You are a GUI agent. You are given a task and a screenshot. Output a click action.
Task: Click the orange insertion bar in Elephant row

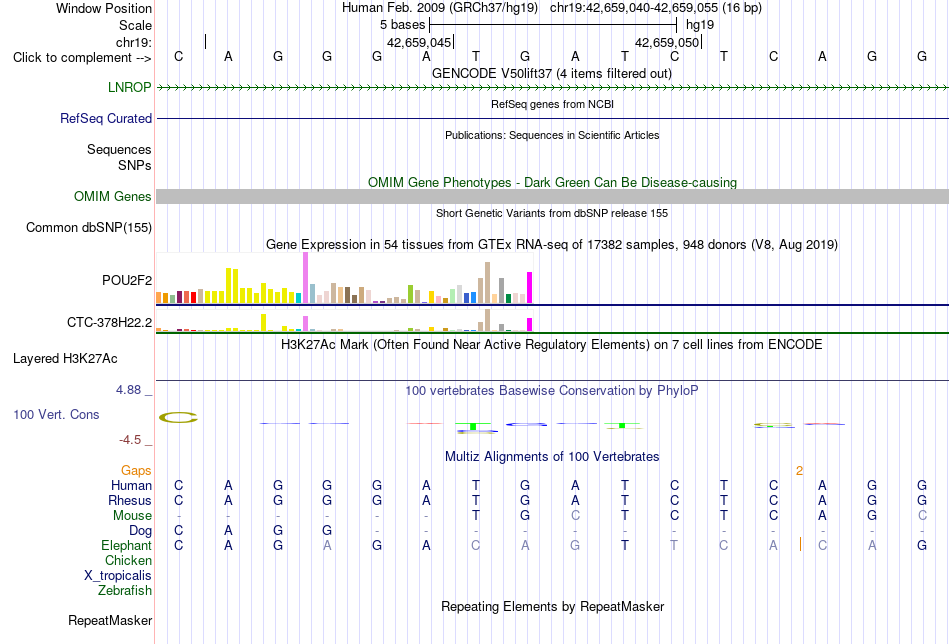[x=800, y=544]
